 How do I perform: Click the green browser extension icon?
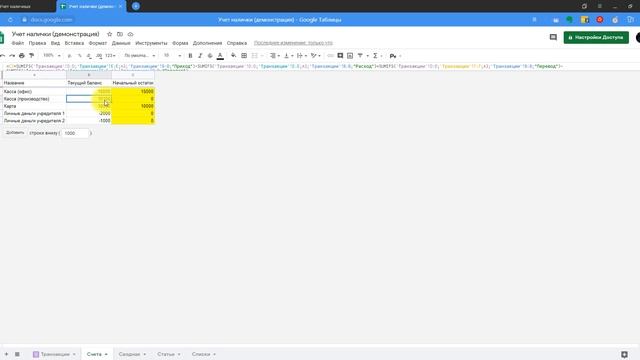point(569,20)
